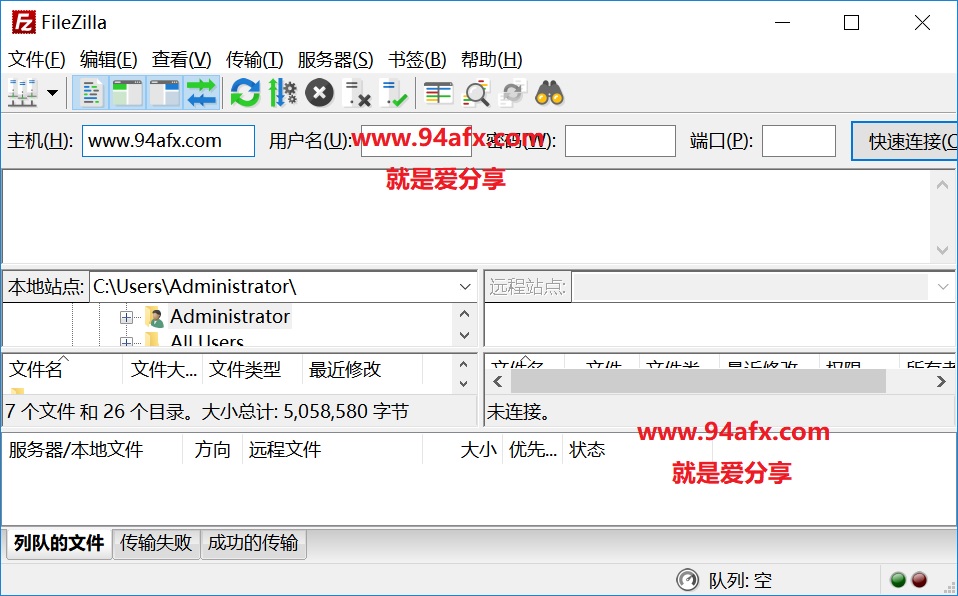
Task: Click local tree scroll up arrow
Action: [x=464, y=314]
